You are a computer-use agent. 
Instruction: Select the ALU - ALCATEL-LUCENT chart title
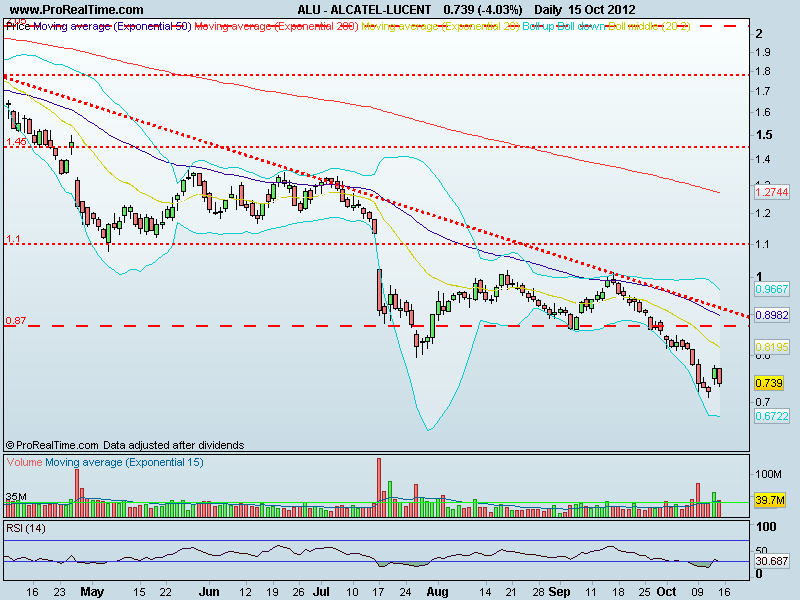pyautogui.click(x=364, y=10)
